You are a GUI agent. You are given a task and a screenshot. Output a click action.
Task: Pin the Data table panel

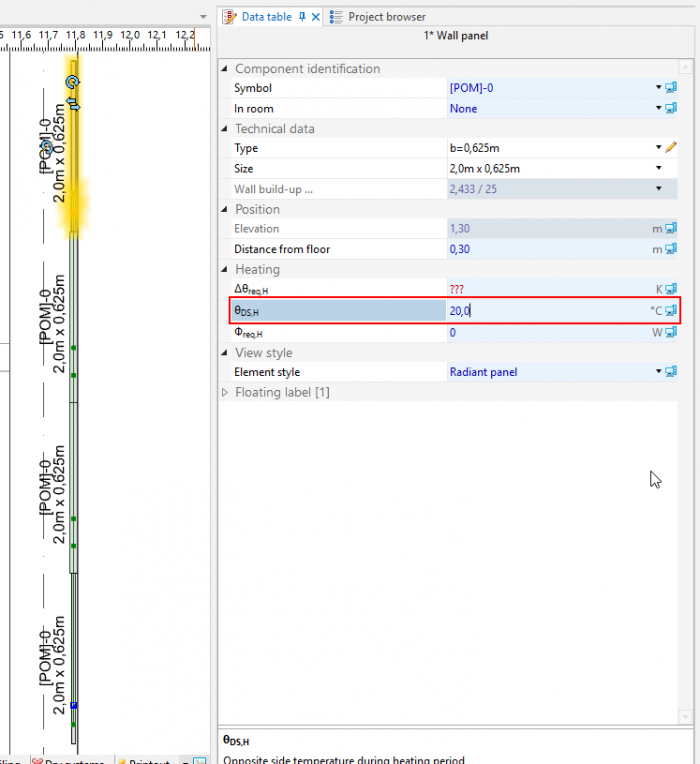tap(302, 17)
